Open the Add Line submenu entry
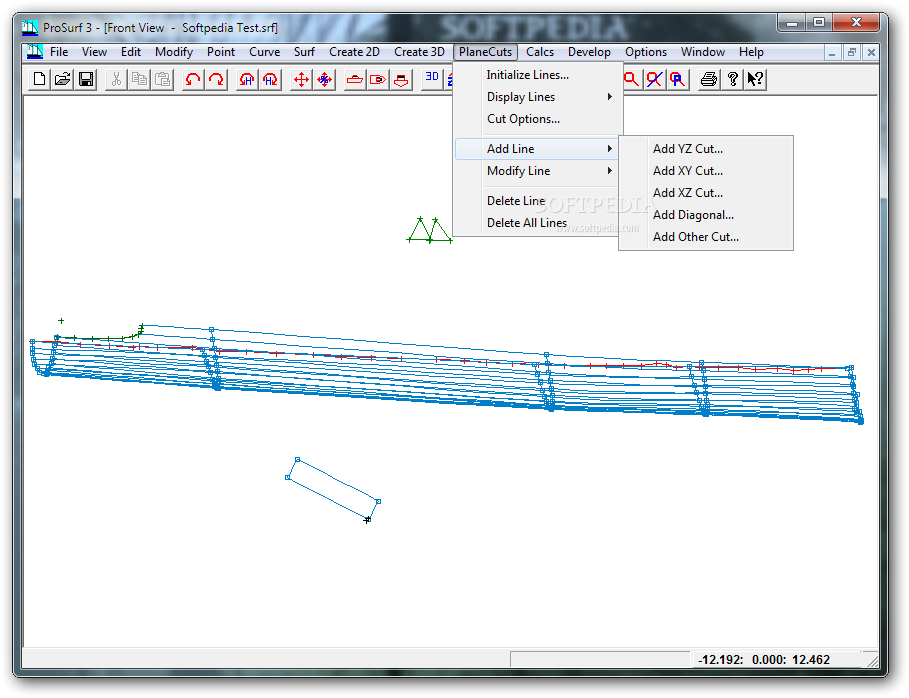 coord(538,149)
